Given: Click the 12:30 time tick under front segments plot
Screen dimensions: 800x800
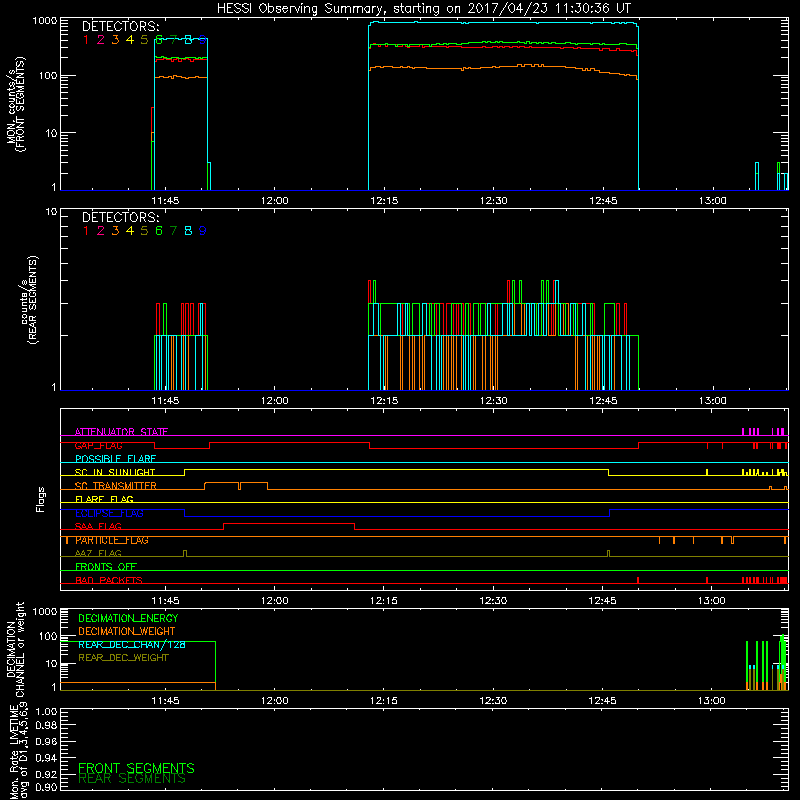Looking at the screenshot, I should (493, 201).
